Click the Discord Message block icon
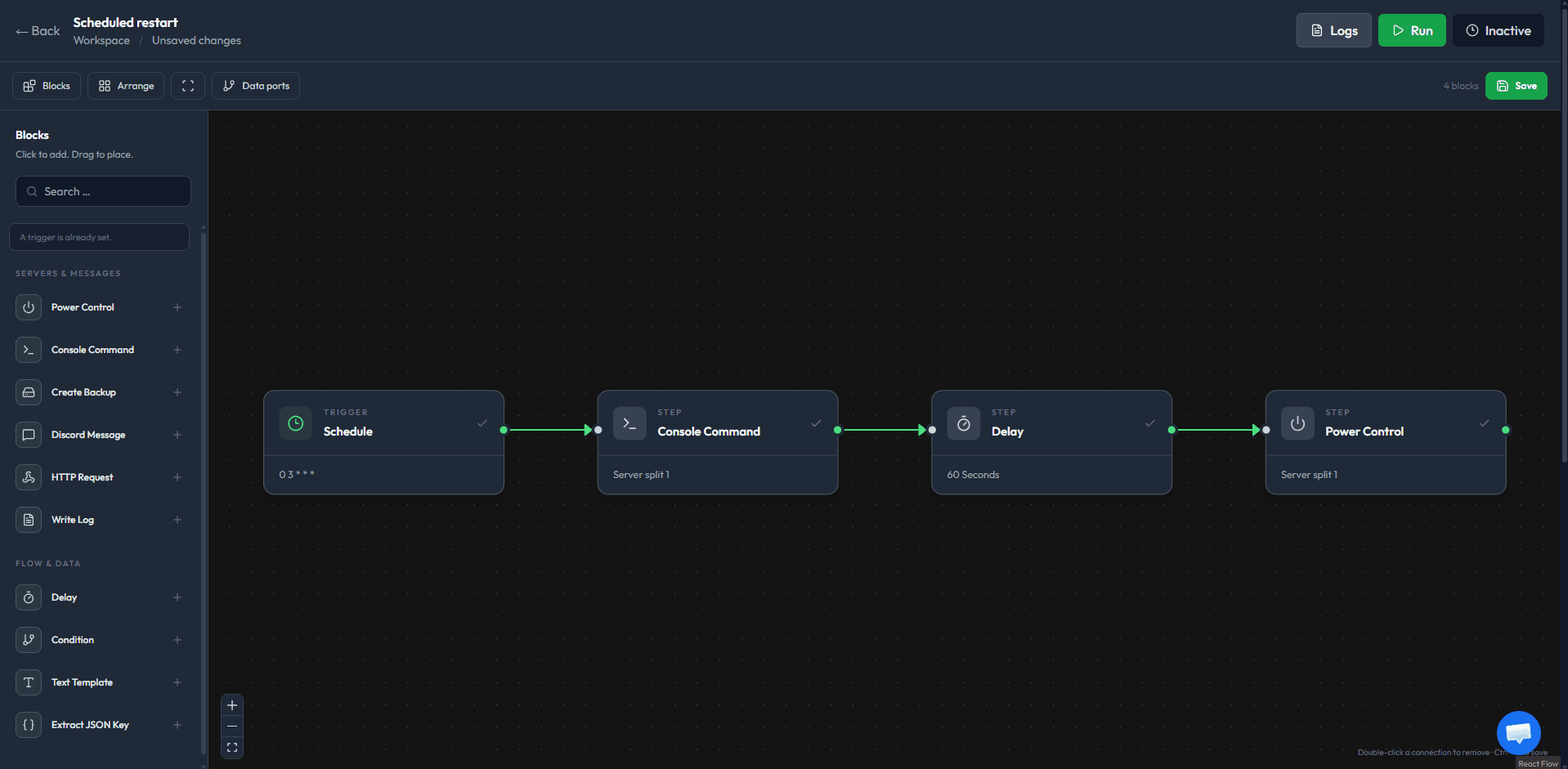The image size is (1568, 769). [x=29, y=435]
